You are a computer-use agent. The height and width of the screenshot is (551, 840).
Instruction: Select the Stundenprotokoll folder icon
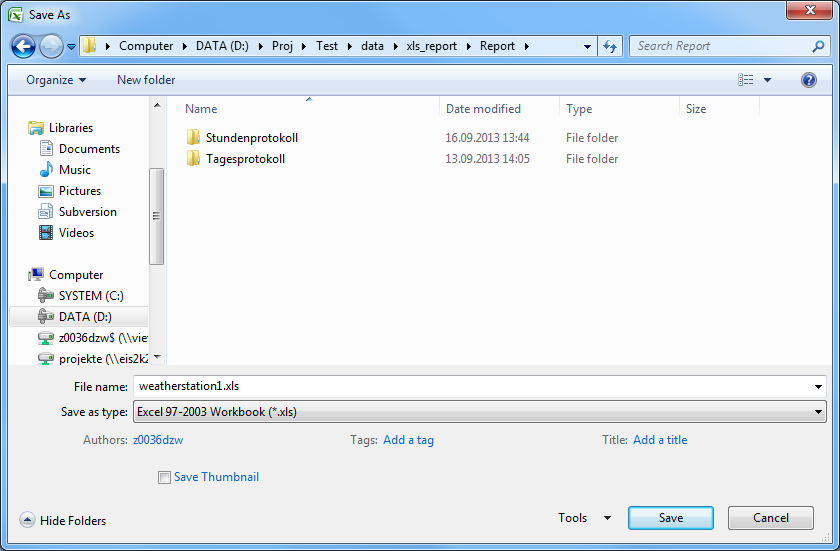[193, 137]
